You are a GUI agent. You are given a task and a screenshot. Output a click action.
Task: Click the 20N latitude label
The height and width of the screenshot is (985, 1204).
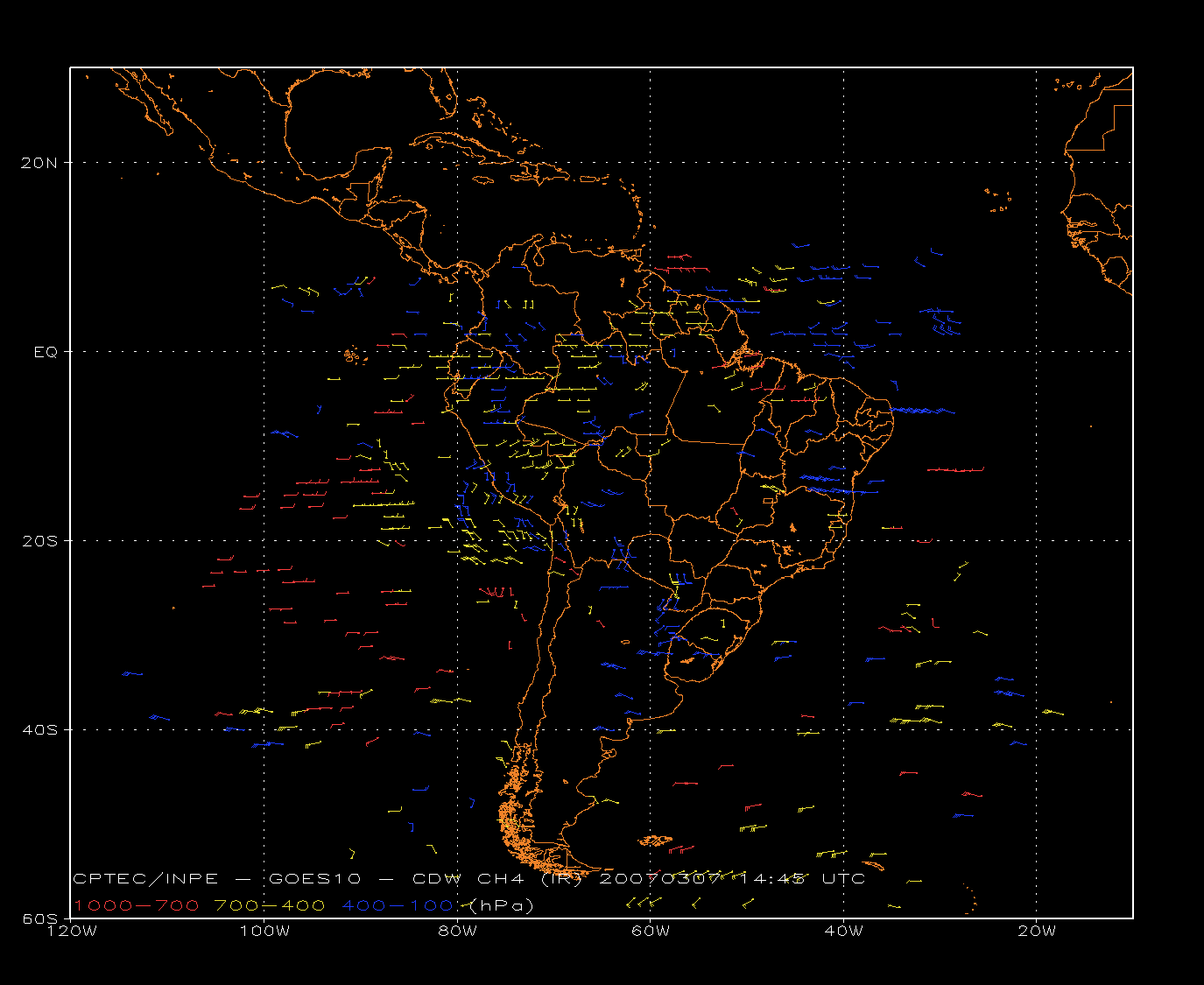(40, 162)
